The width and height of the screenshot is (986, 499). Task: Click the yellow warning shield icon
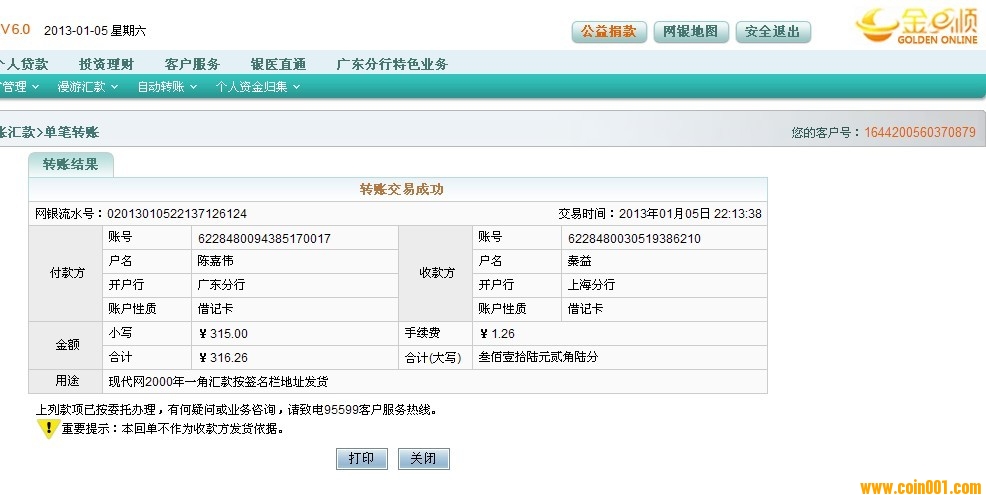47,429
